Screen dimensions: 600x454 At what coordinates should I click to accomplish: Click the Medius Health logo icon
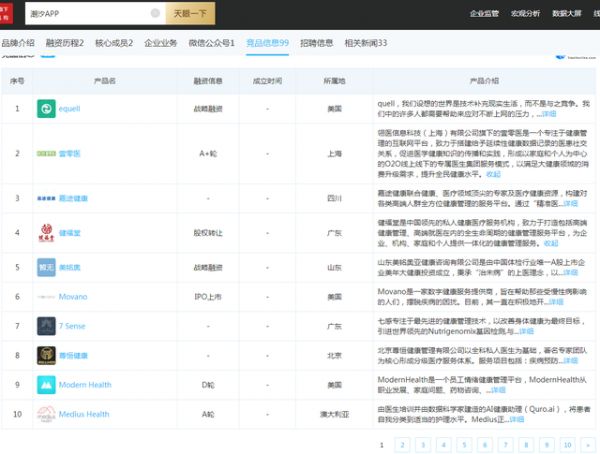[x=46, y=413]
